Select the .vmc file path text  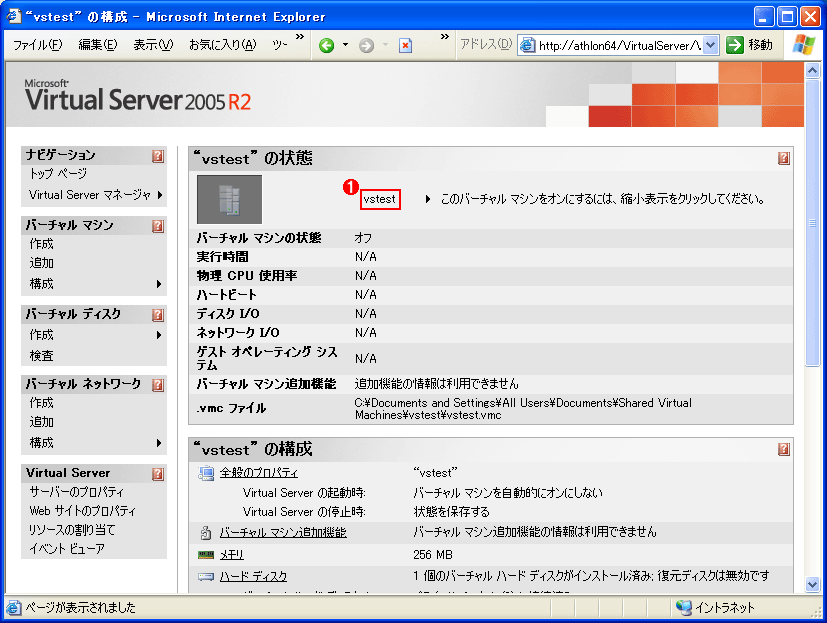[x=523, y=409]
